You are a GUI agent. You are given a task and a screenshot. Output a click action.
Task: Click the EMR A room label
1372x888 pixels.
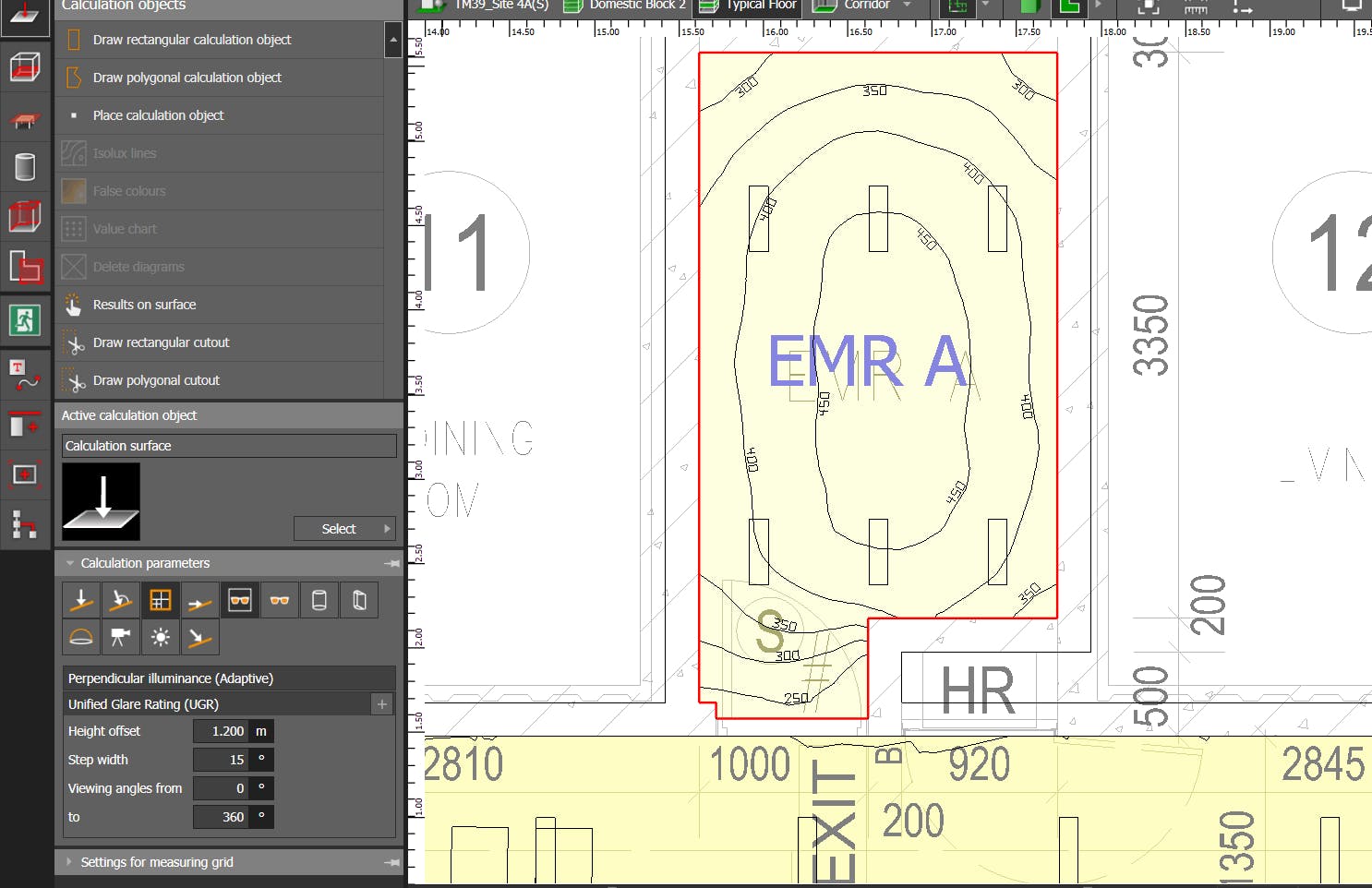click(x=868, y=361)
